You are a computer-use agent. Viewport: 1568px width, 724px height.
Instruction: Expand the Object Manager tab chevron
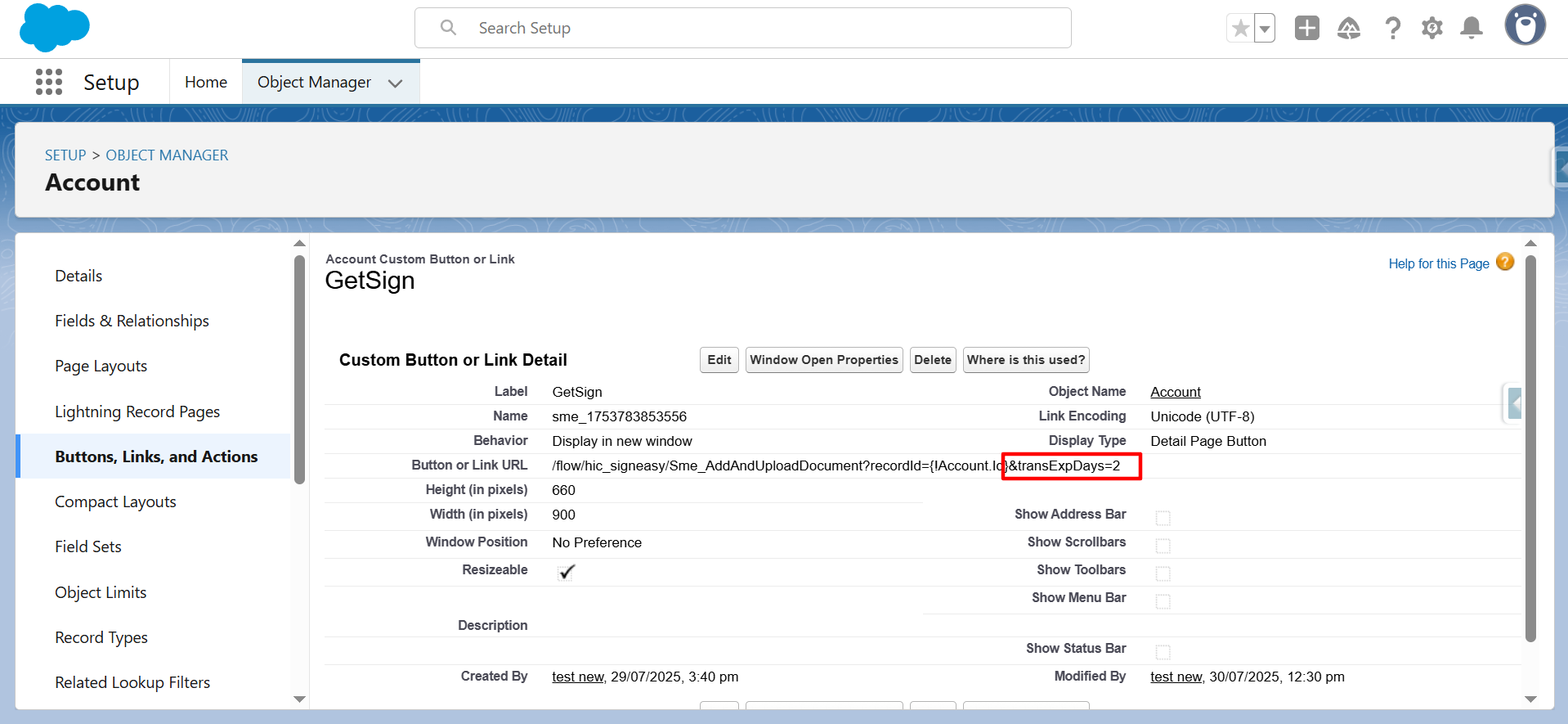396,83
